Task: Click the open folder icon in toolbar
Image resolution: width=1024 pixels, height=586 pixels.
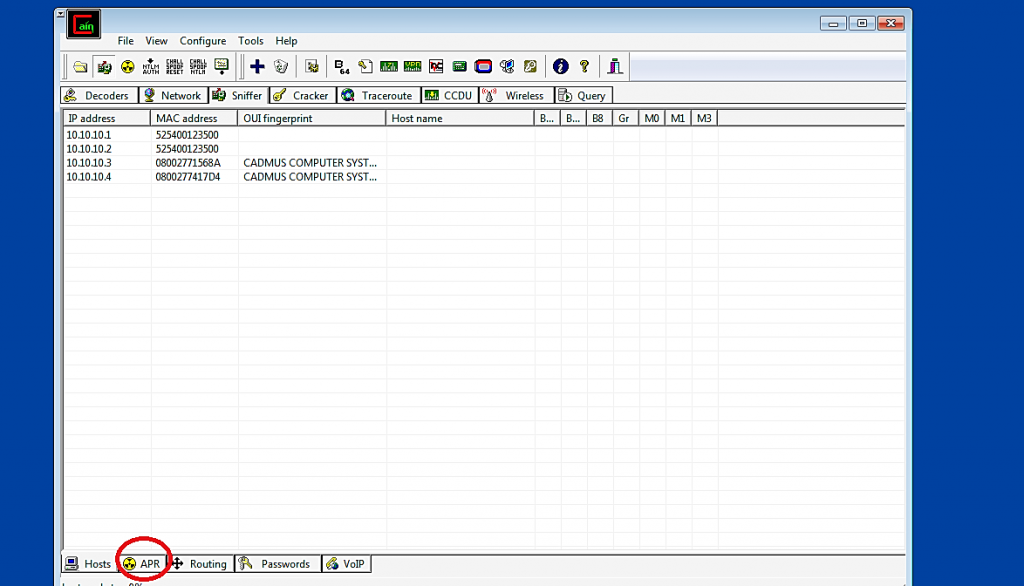Action: coord(80,67)
